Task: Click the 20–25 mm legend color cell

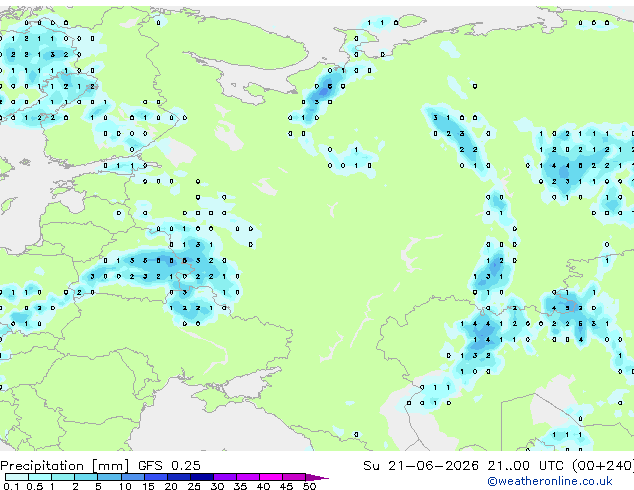Action: coord(178,477)
